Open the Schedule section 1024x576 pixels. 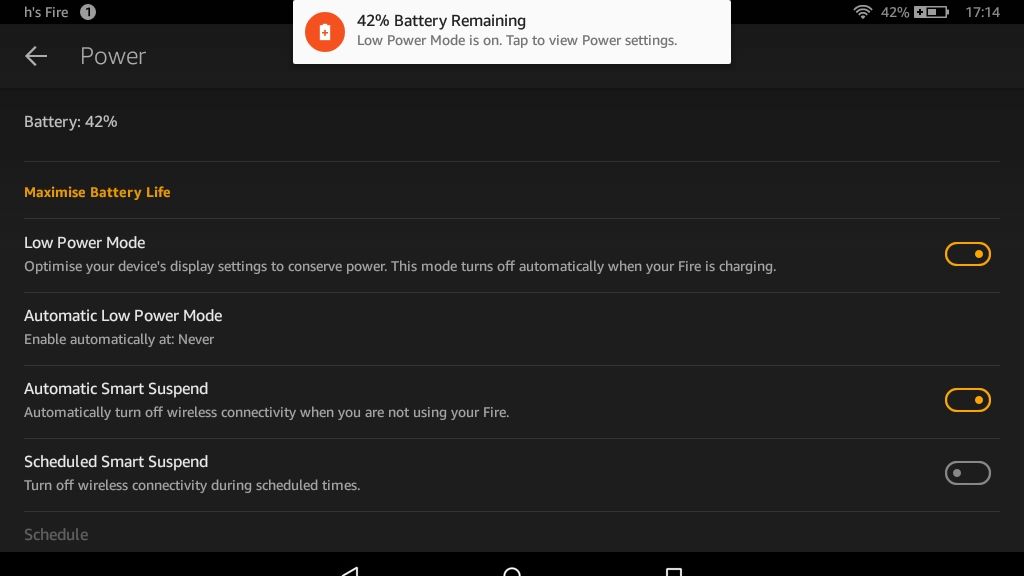[55, 534]
